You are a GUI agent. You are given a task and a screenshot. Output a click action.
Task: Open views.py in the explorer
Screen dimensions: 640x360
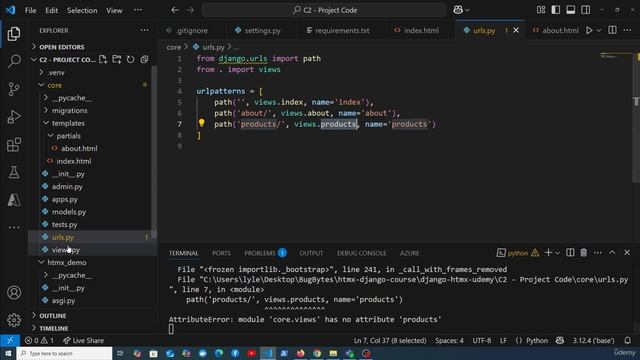(x=66, y=250)
